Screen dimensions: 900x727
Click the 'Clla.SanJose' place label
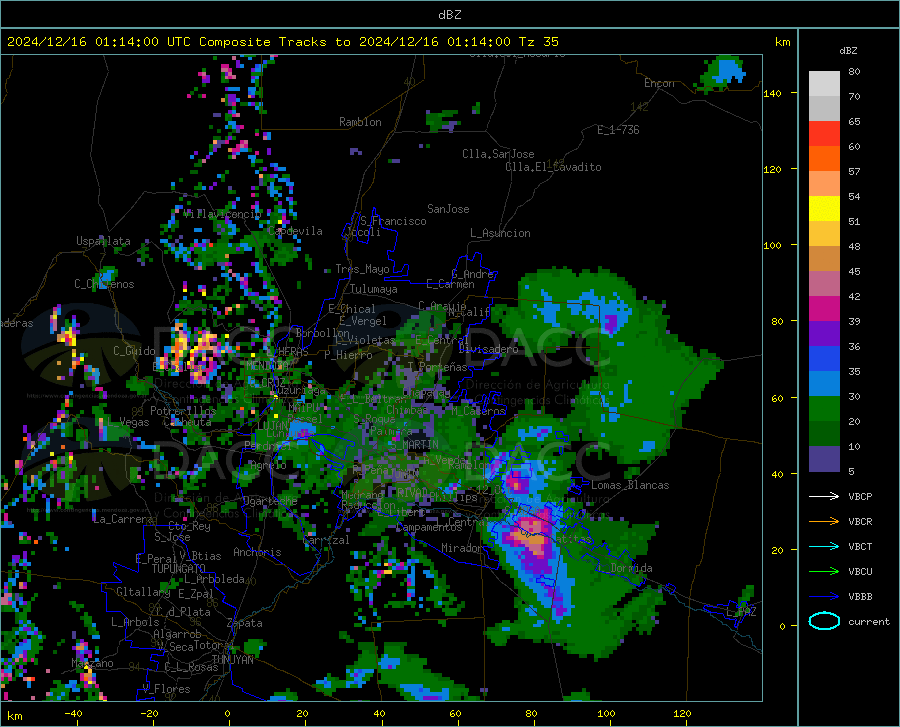click(498, 154)
